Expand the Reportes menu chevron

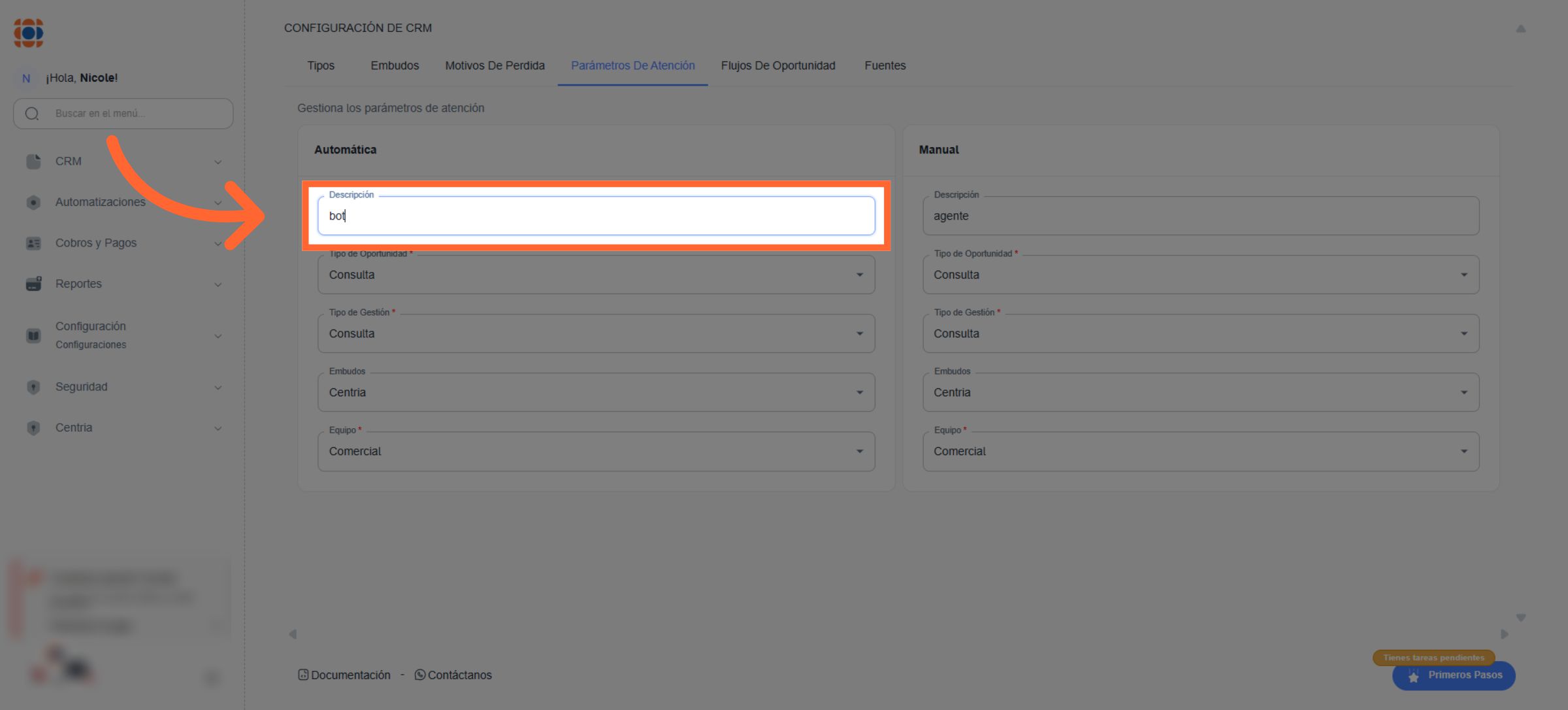(x=218, y=284)
